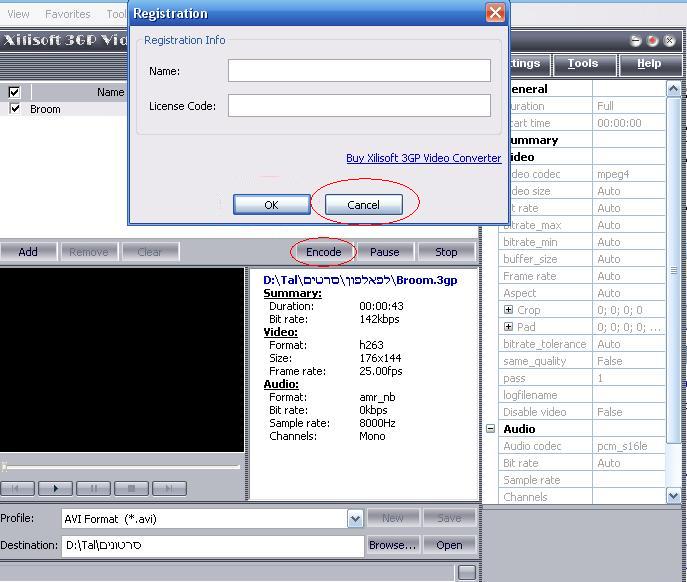Click the Stop playback square icon
The image size is (687, 582).
131,488
